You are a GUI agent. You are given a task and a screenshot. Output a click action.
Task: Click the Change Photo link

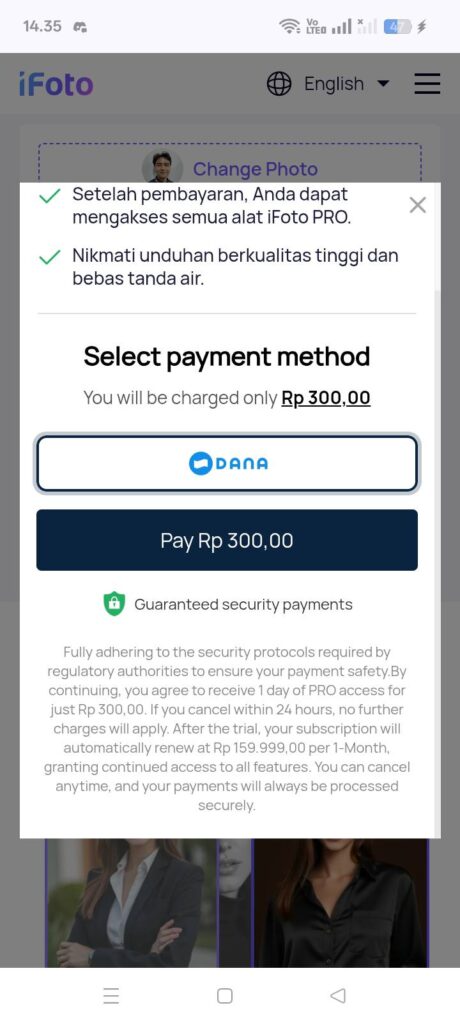point(255,169)
